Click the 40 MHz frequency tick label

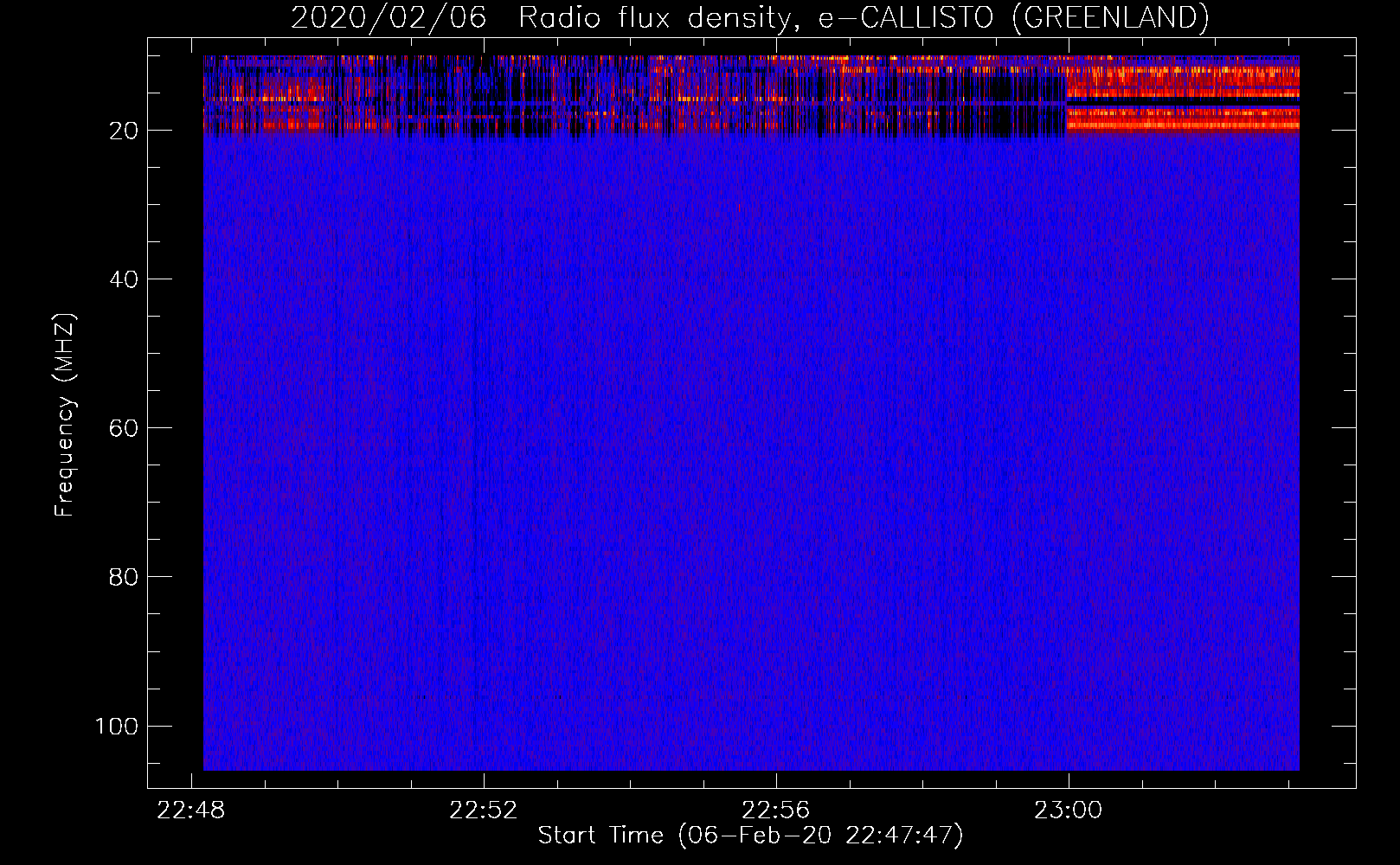124,279
